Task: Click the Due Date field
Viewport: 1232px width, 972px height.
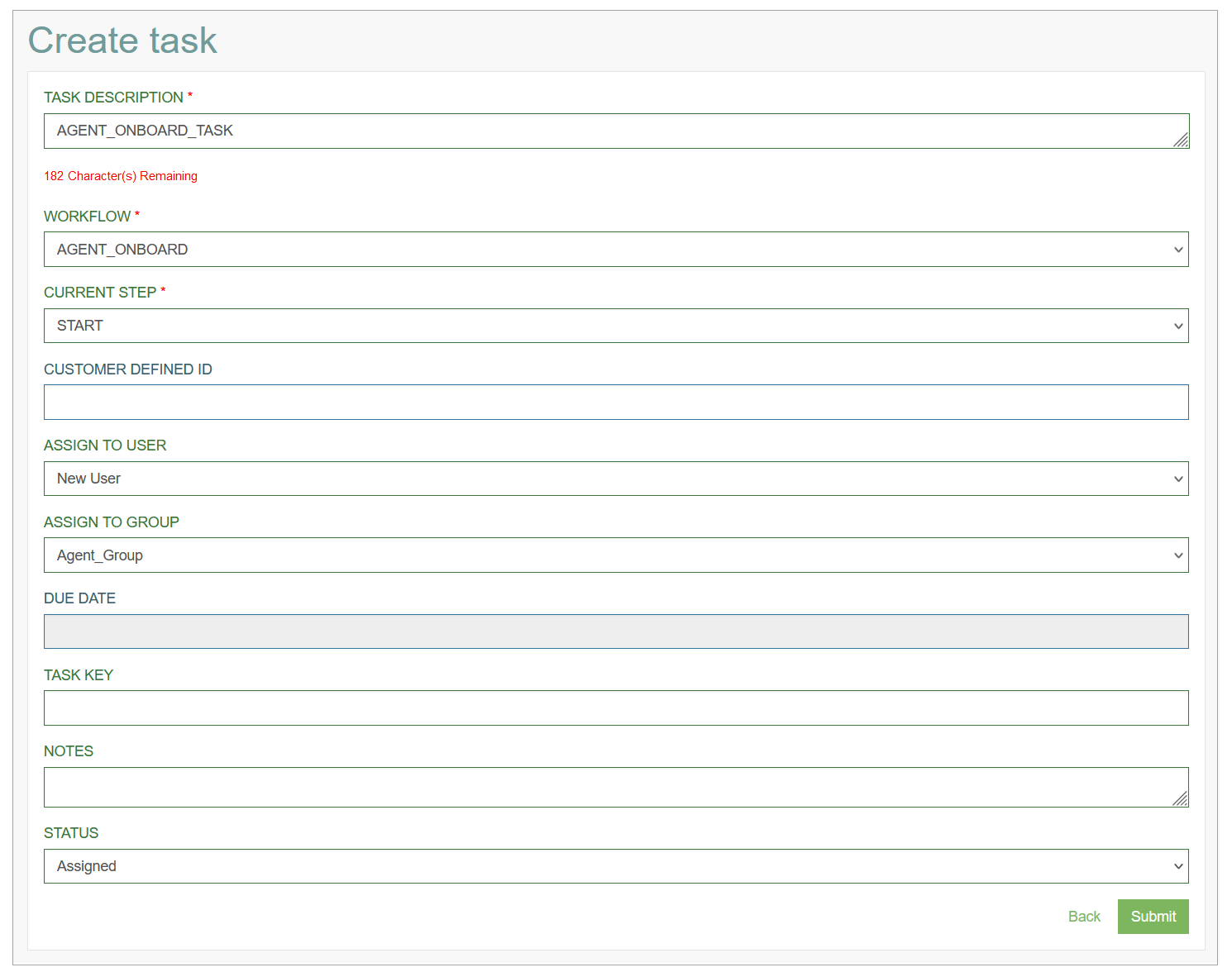Action: [x=616, y=631]
